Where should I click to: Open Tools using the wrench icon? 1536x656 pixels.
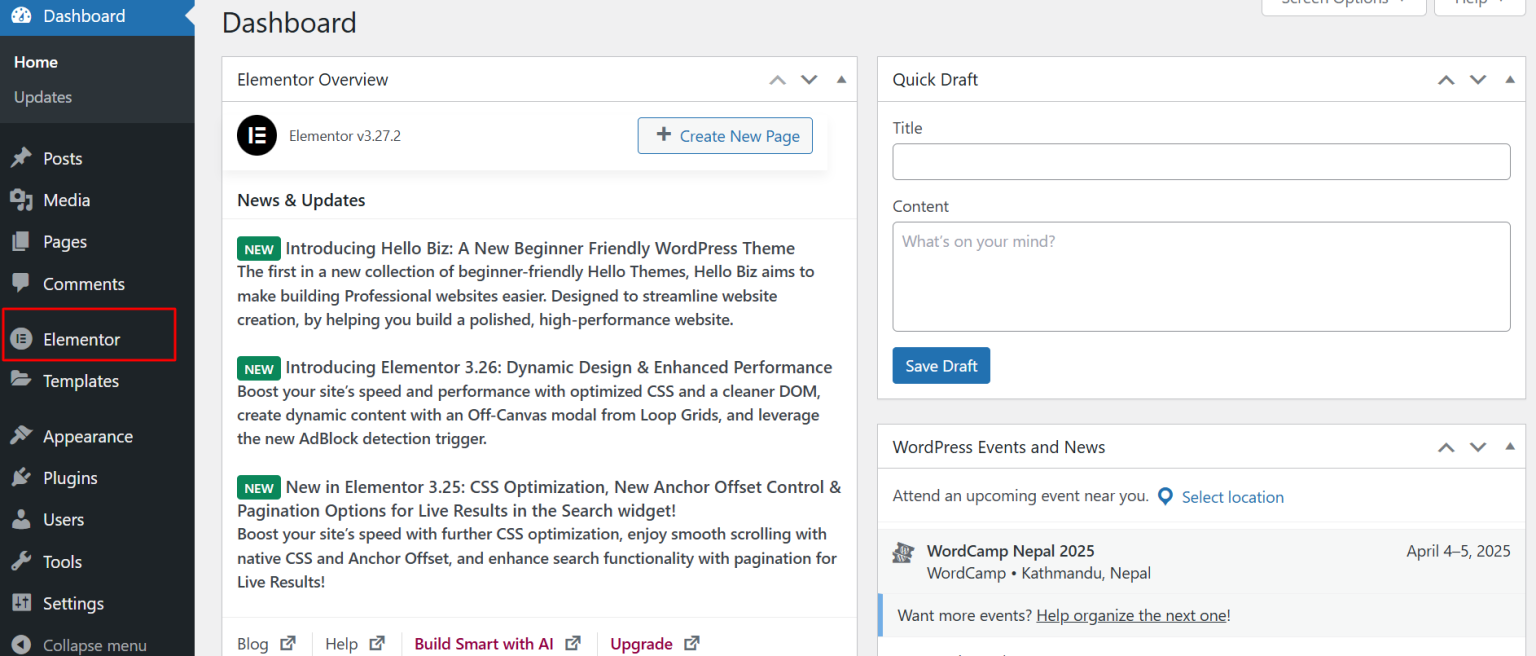pos(24,561)
